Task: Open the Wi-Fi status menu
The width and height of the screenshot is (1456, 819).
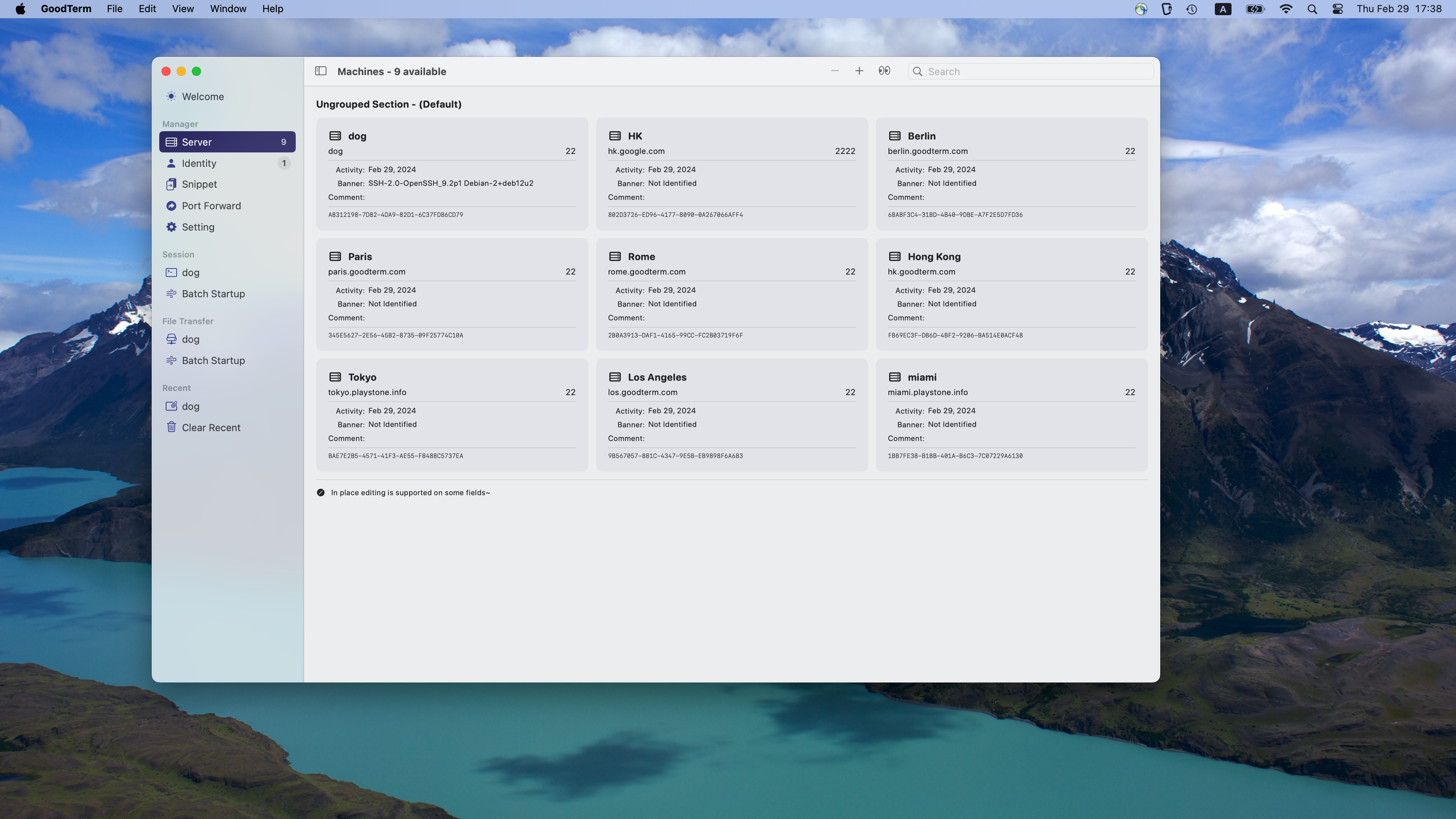Action: [1286, 8]
